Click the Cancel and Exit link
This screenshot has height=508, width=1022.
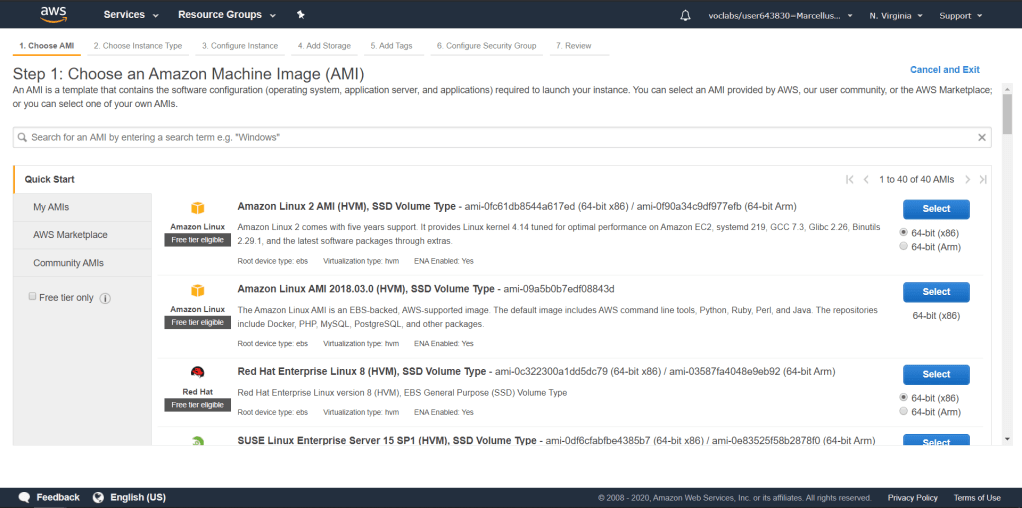[944, 70]
